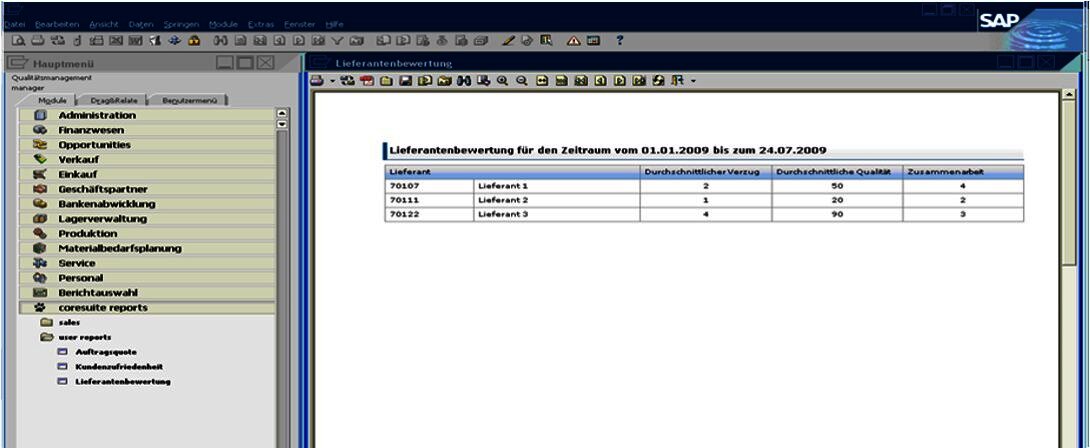
Task: Expand the Produktion module
Action: point(147,234)
